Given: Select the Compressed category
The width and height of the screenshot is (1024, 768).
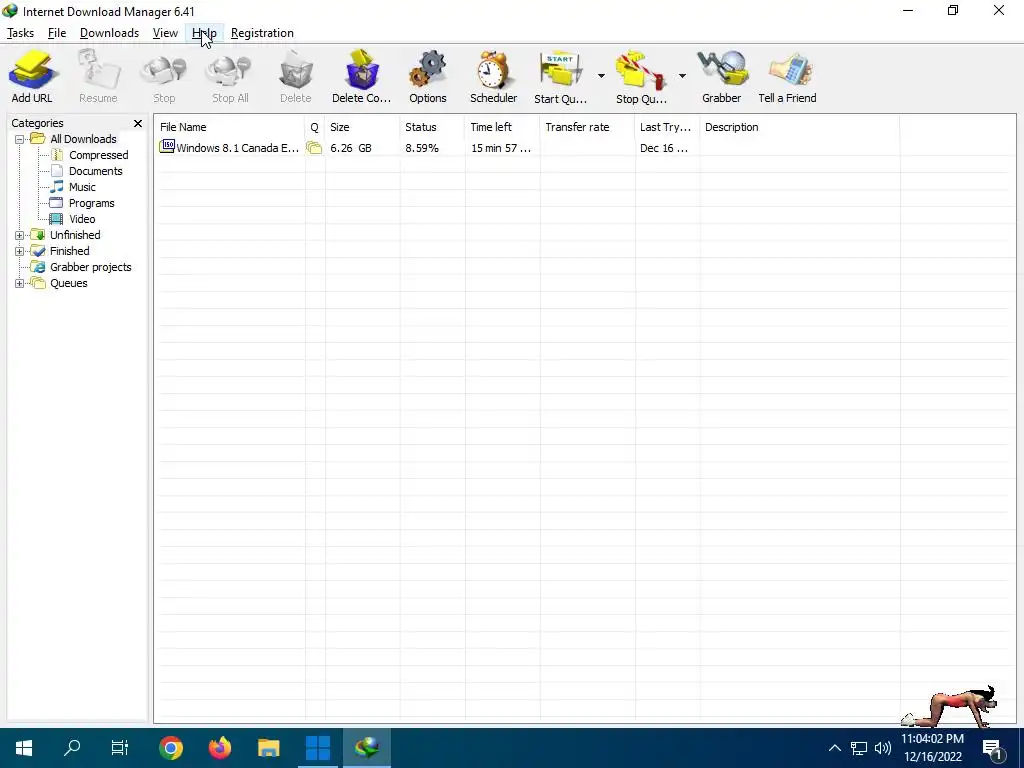Looking at the screenshot, I should click(x=99, y=155).
